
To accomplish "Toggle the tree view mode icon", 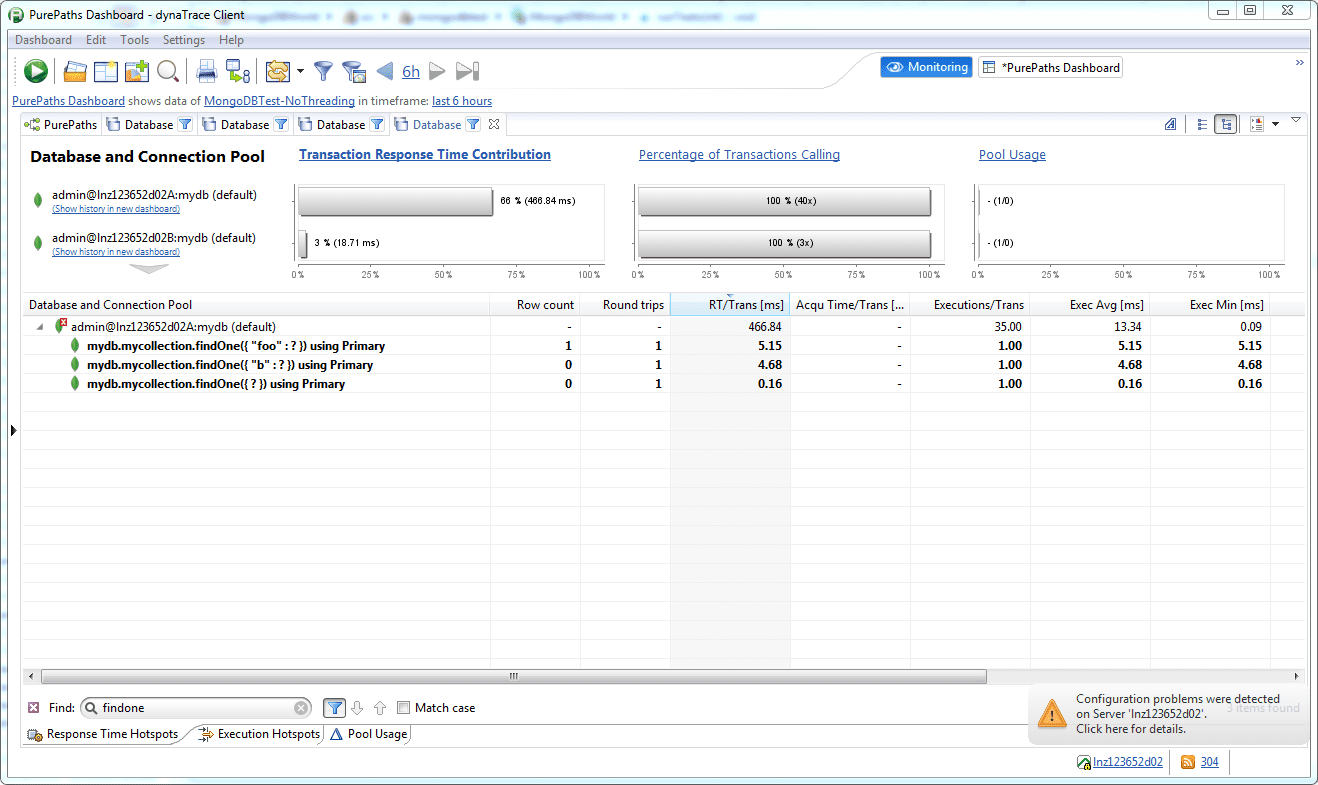I will [1225, 125].
